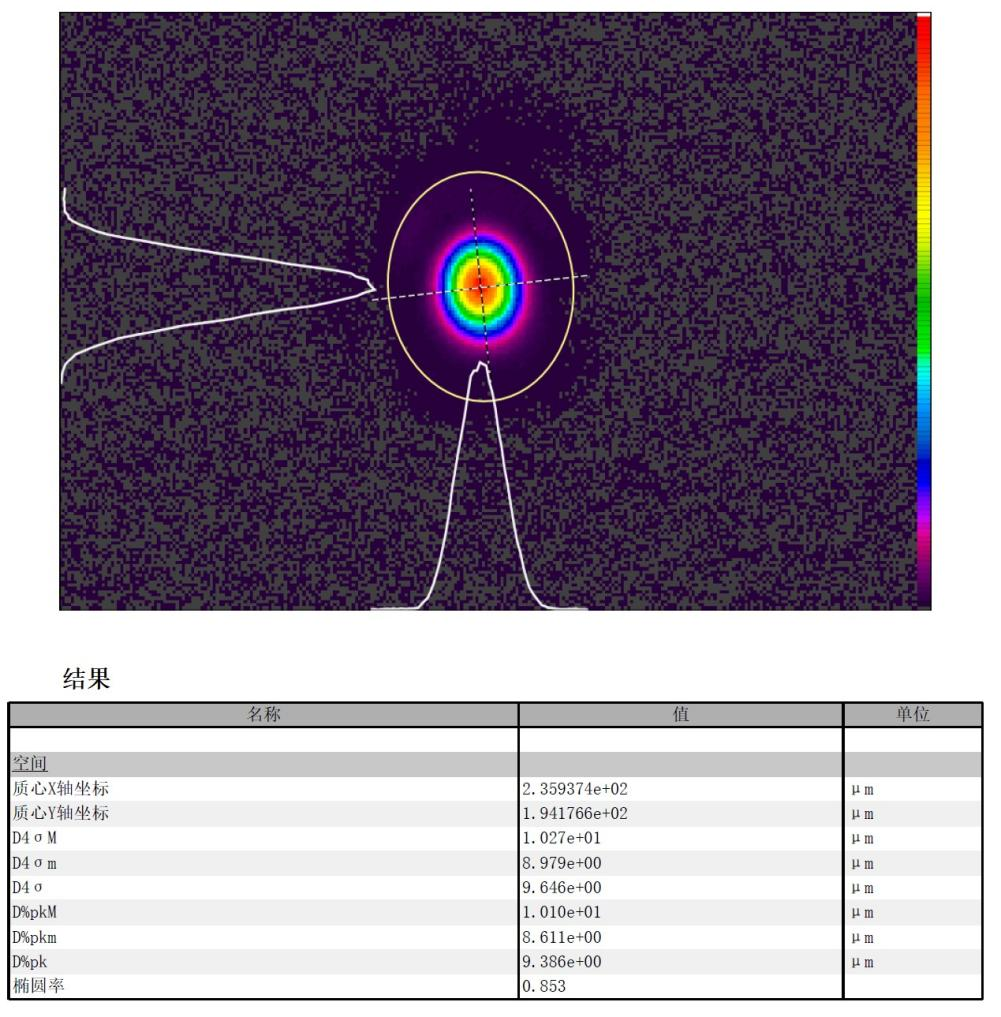Click the value 9.646e+00
This screenshot has height=1017, width=1001.
point(562,887)
